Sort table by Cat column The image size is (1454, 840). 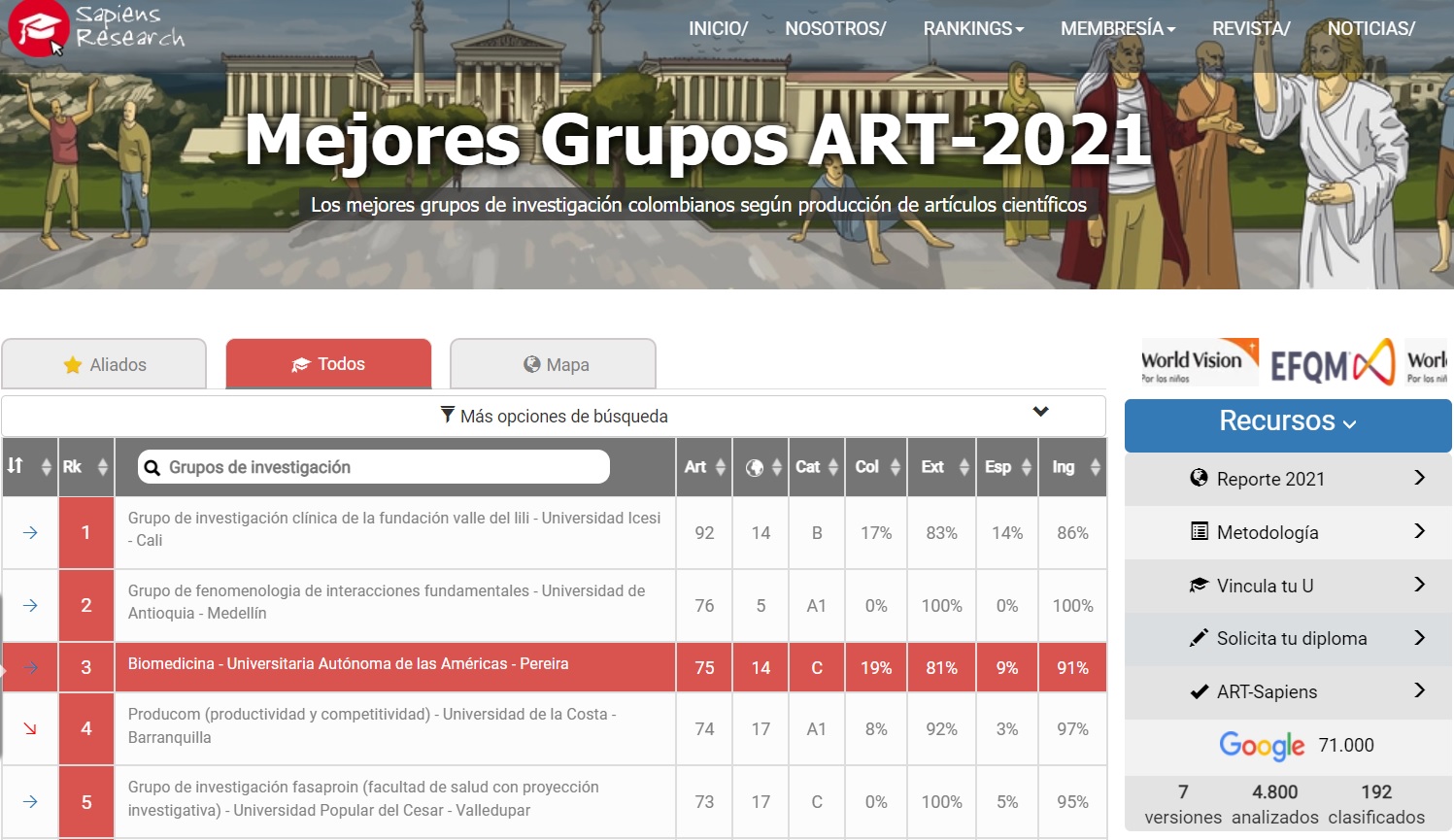817,467
